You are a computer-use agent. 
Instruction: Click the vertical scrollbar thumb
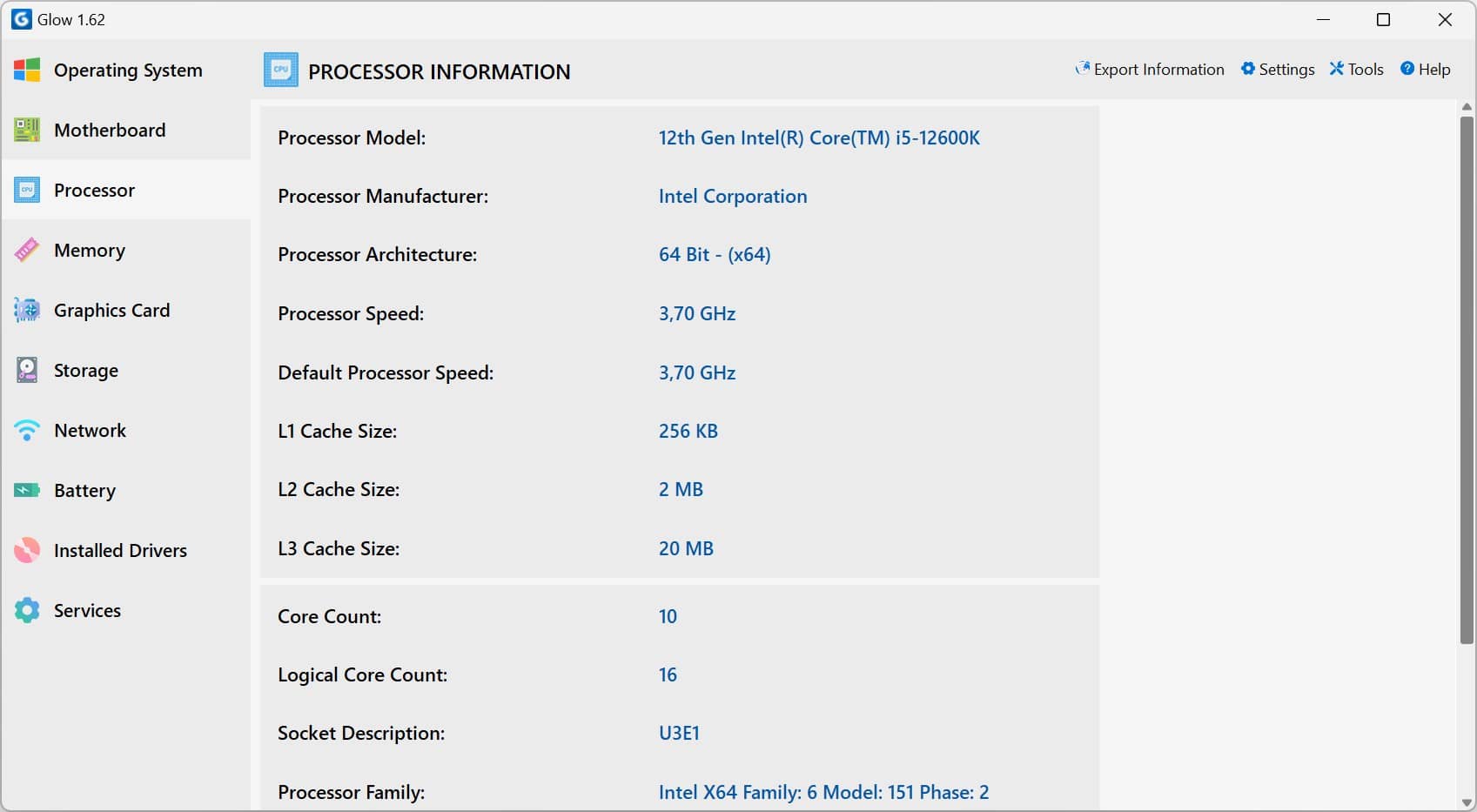click(x=1467, y=380)
